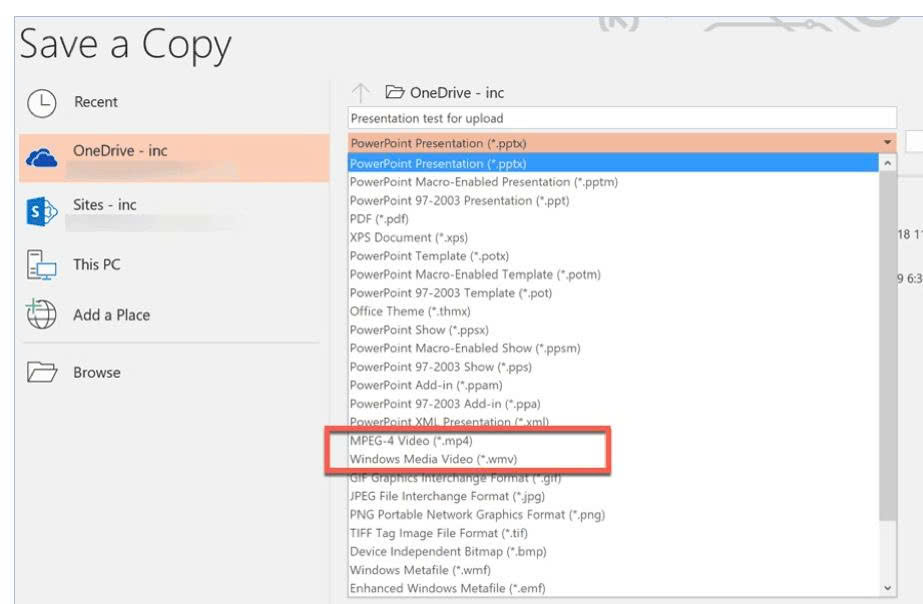This screenshot has width=923, height=604.
Task: Select Enhanced Windows Metafile (*.emf) option
Action: click(447, 588)
